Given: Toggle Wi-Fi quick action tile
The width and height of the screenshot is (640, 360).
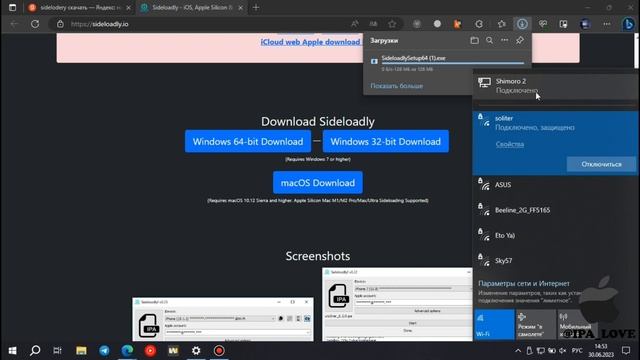Looking at the screenshot, I should tap(494, 324).
